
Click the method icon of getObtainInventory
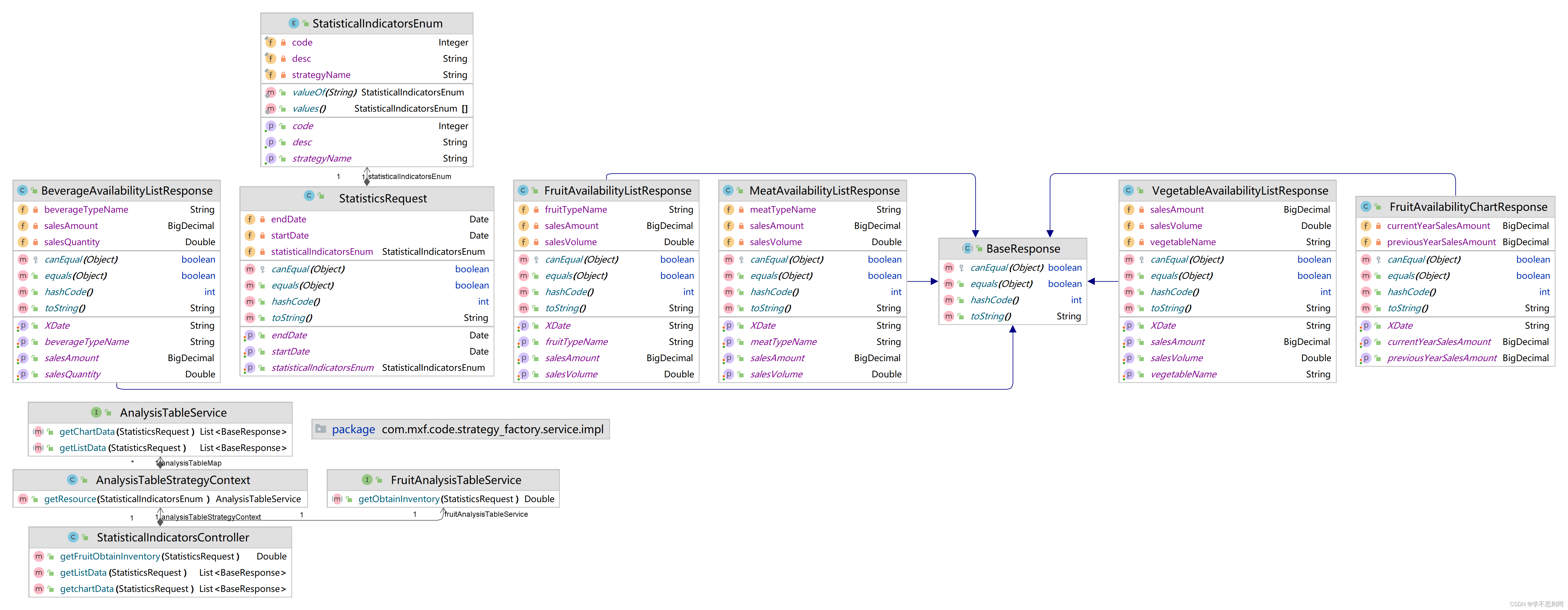point(337,499)
